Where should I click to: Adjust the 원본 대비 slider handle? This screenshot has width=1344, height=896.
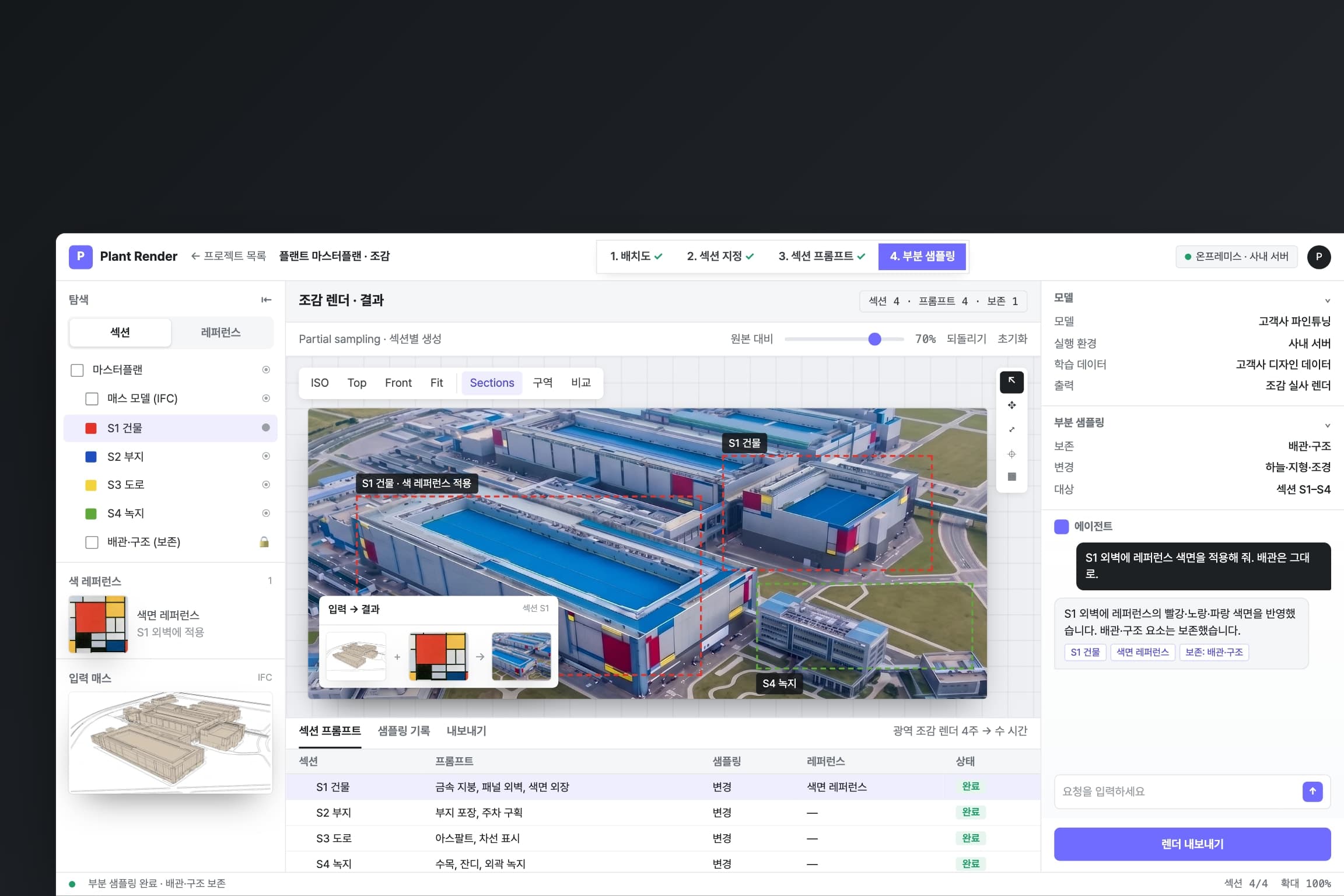[x=874, y=339]
